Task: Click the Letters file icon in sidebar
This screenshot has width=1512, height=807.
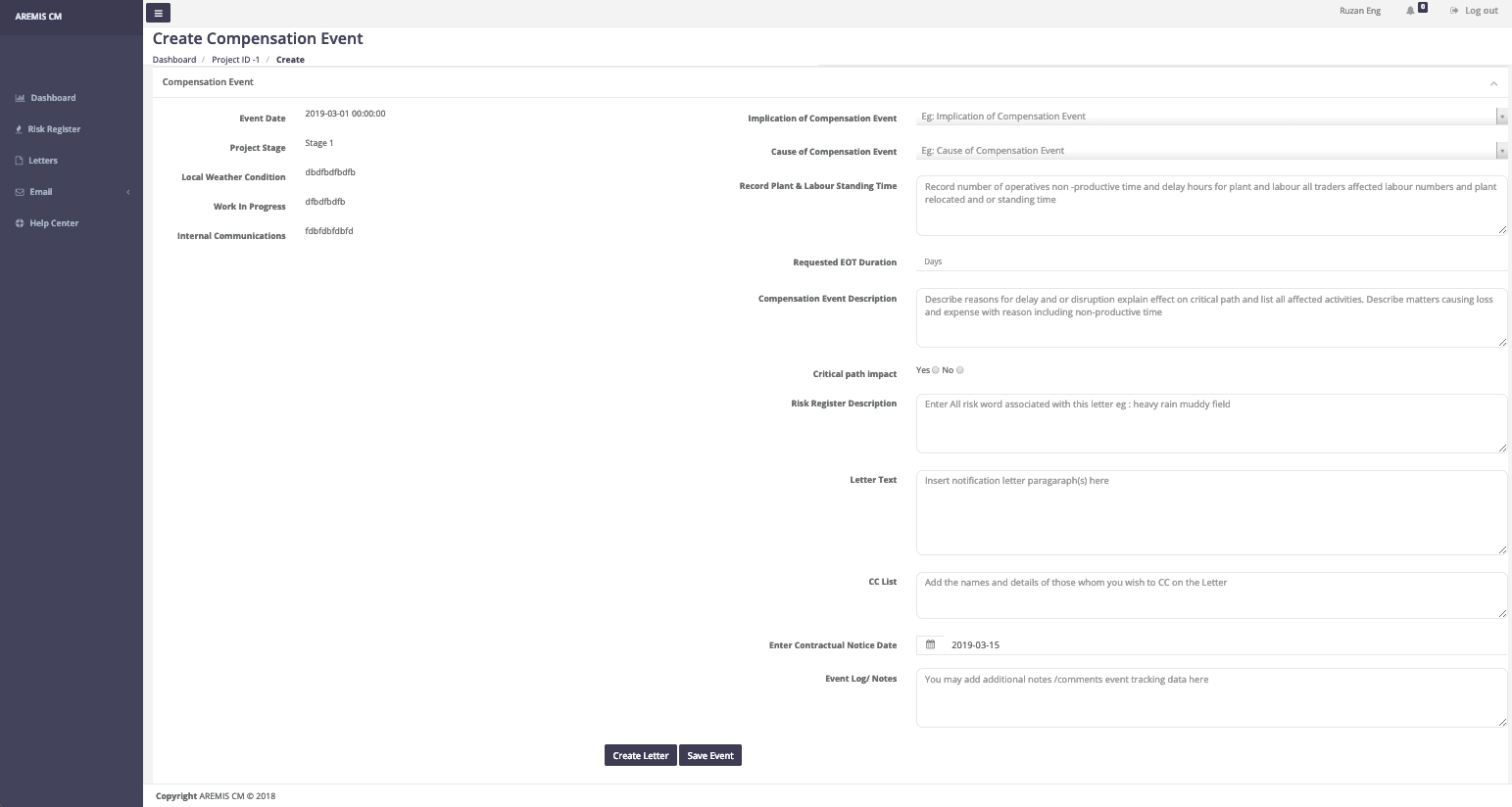Action: [20, 161]
